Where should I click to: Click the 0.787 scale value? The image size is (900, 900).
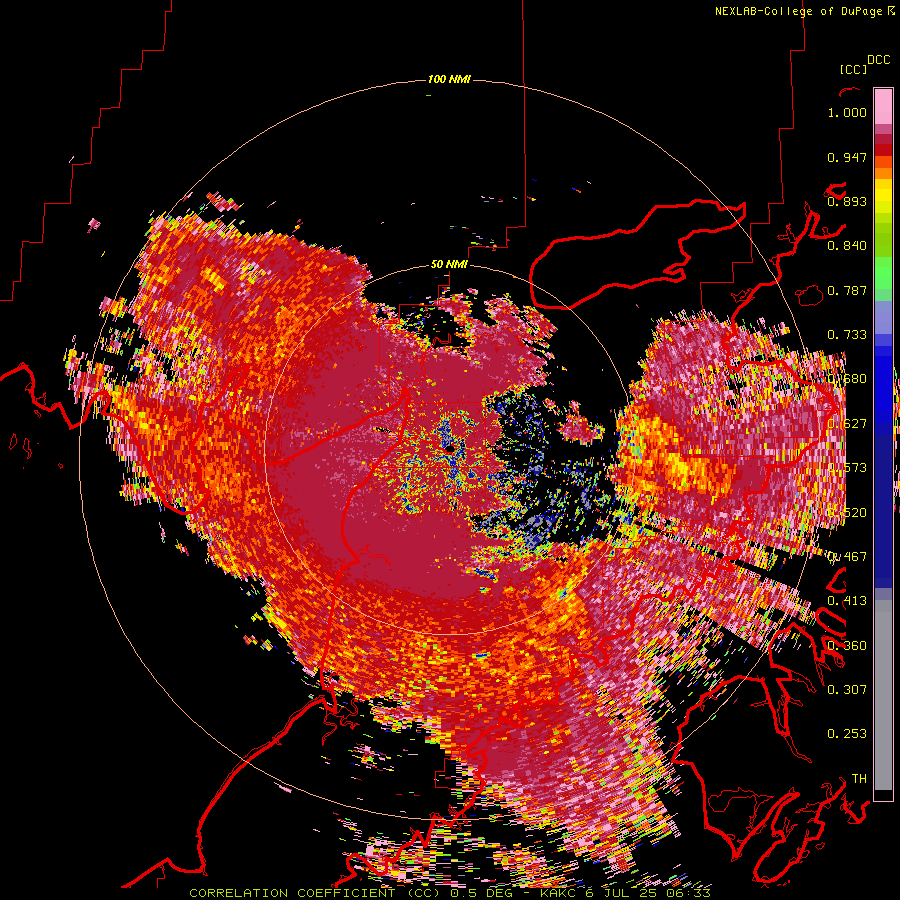(x=847, y=290)
